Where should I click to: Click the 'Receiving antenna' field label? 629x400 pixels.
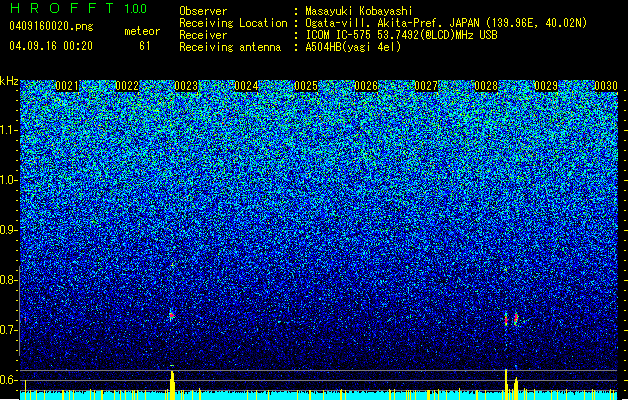click(230, 47)
